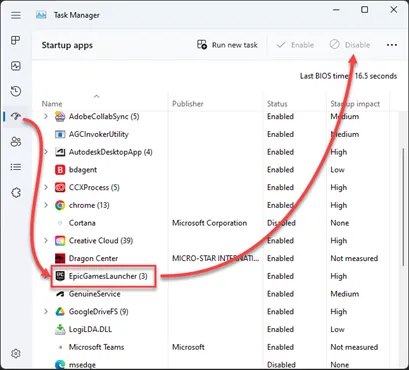Select the bdagent row name
The image size is (409, 370).
pos(83,170)
